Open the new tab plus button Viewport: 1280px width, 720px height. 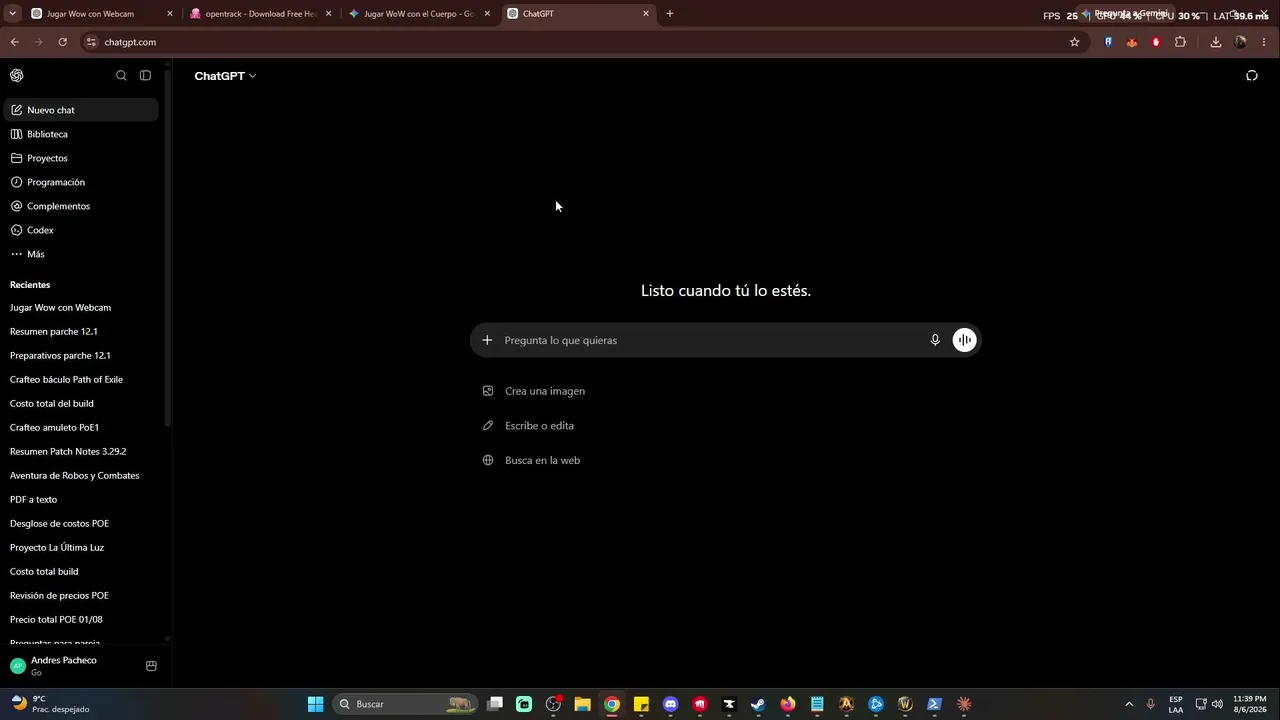point(669,14)
